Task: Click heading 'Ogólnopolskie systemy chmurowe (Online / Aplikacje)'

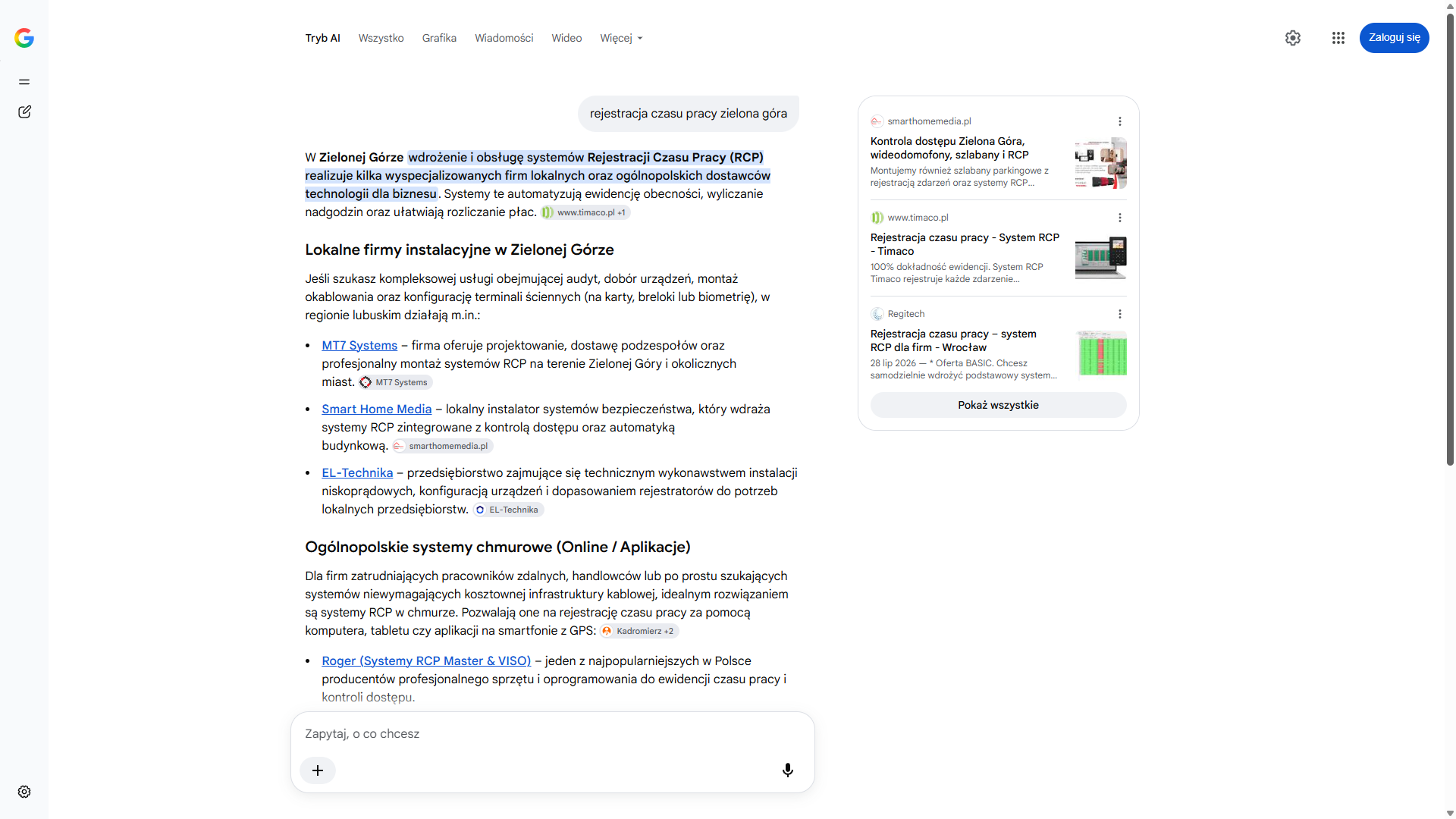Action: 497,548
